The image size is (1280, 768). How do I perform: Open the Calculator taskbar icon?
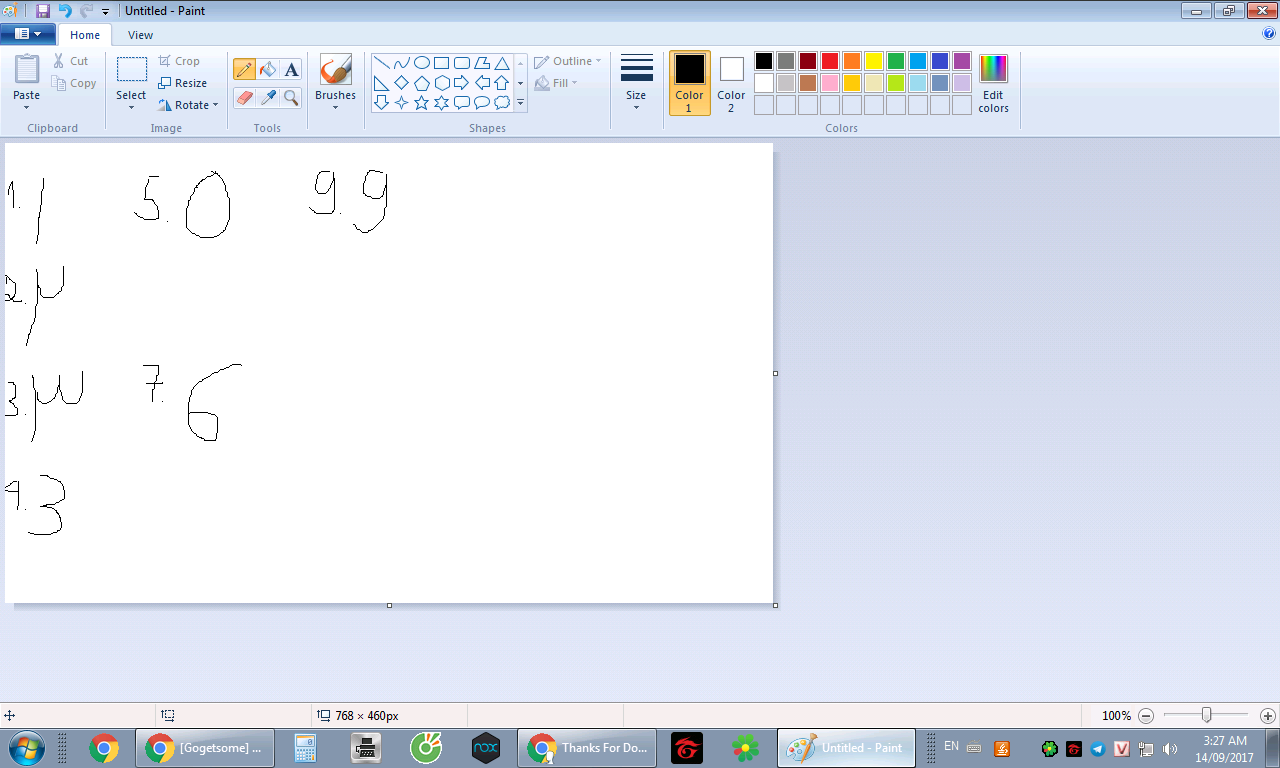pyautogui.click(x=305, y=748)
